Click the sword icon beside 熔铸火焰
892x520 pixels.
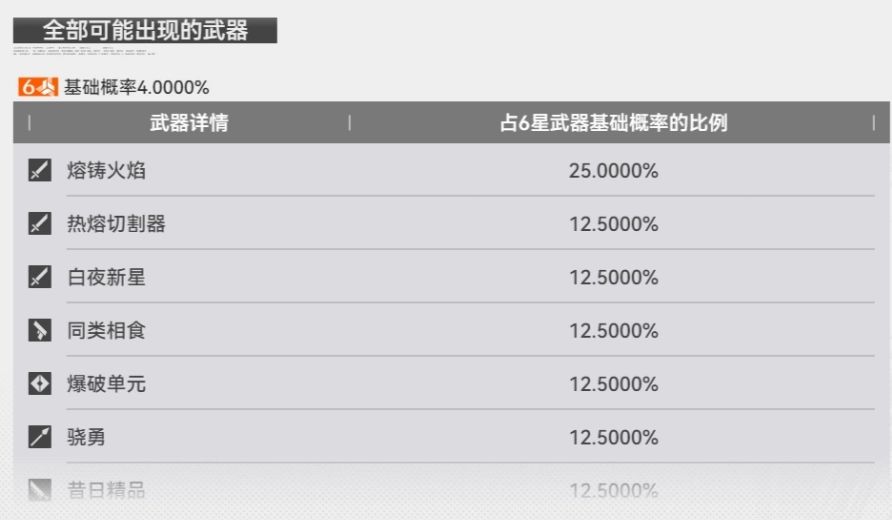39,171
